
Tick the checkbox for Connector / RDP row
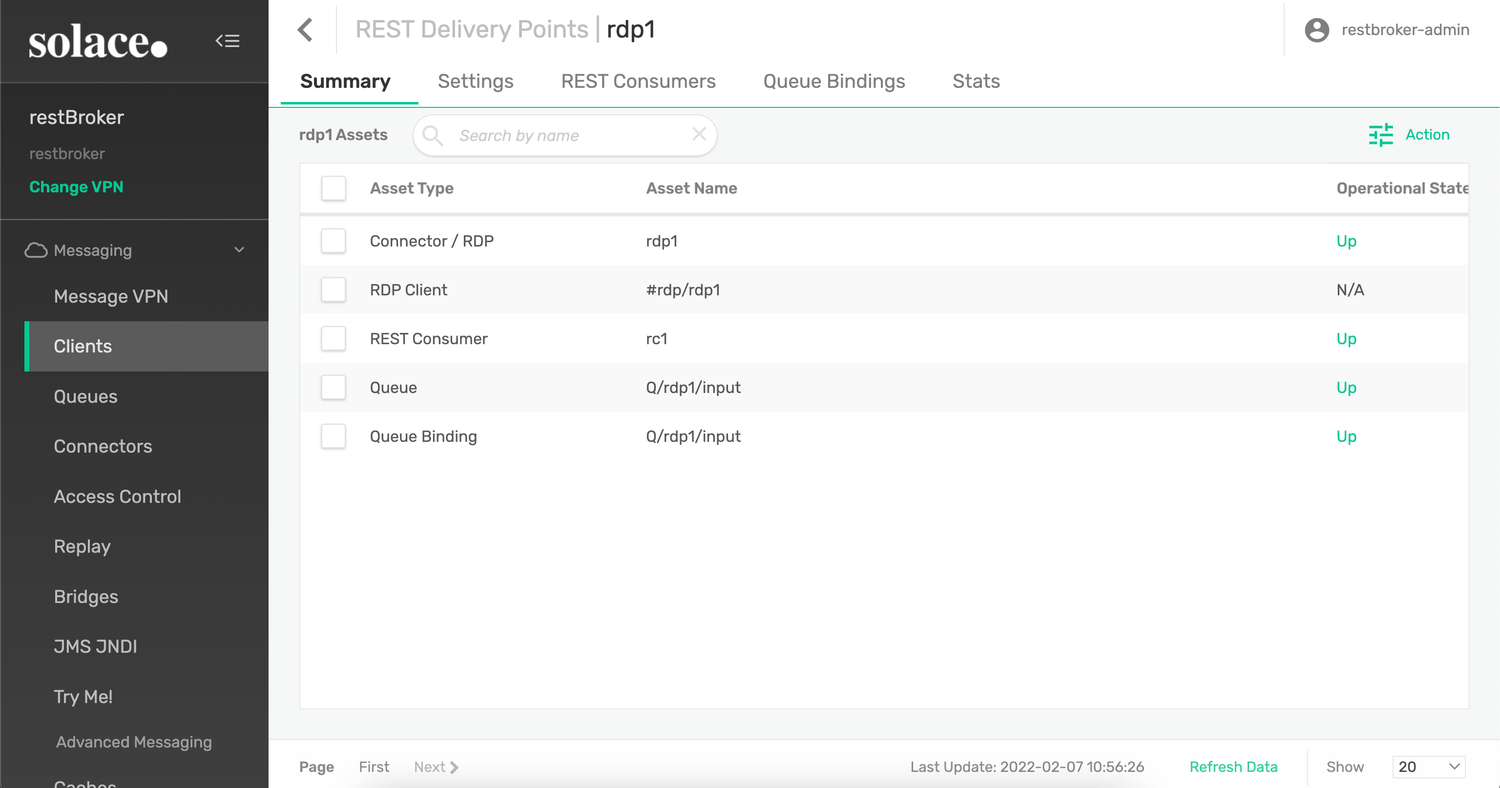pyautogui.click(x=333, y=241)
